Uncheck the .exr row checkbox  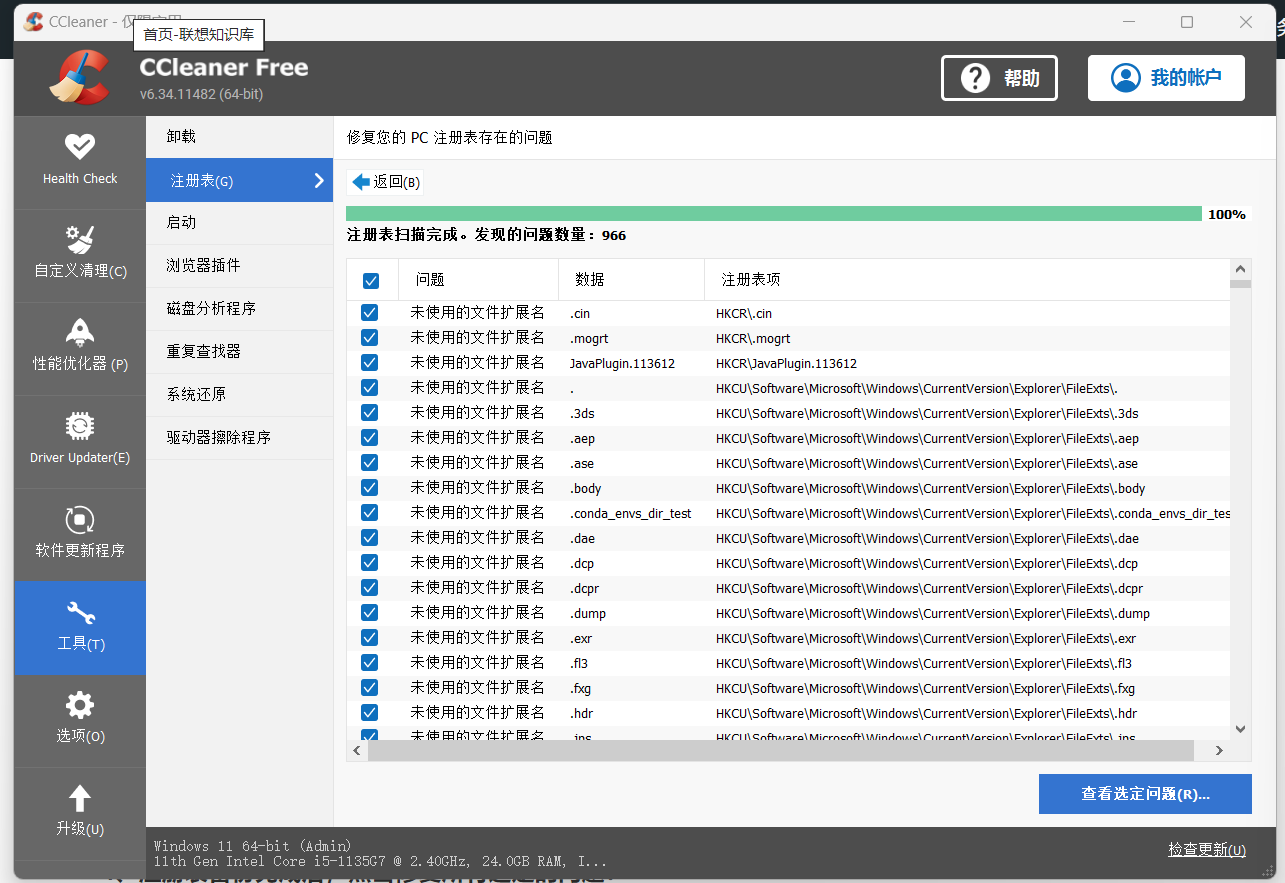coord(369,638)
